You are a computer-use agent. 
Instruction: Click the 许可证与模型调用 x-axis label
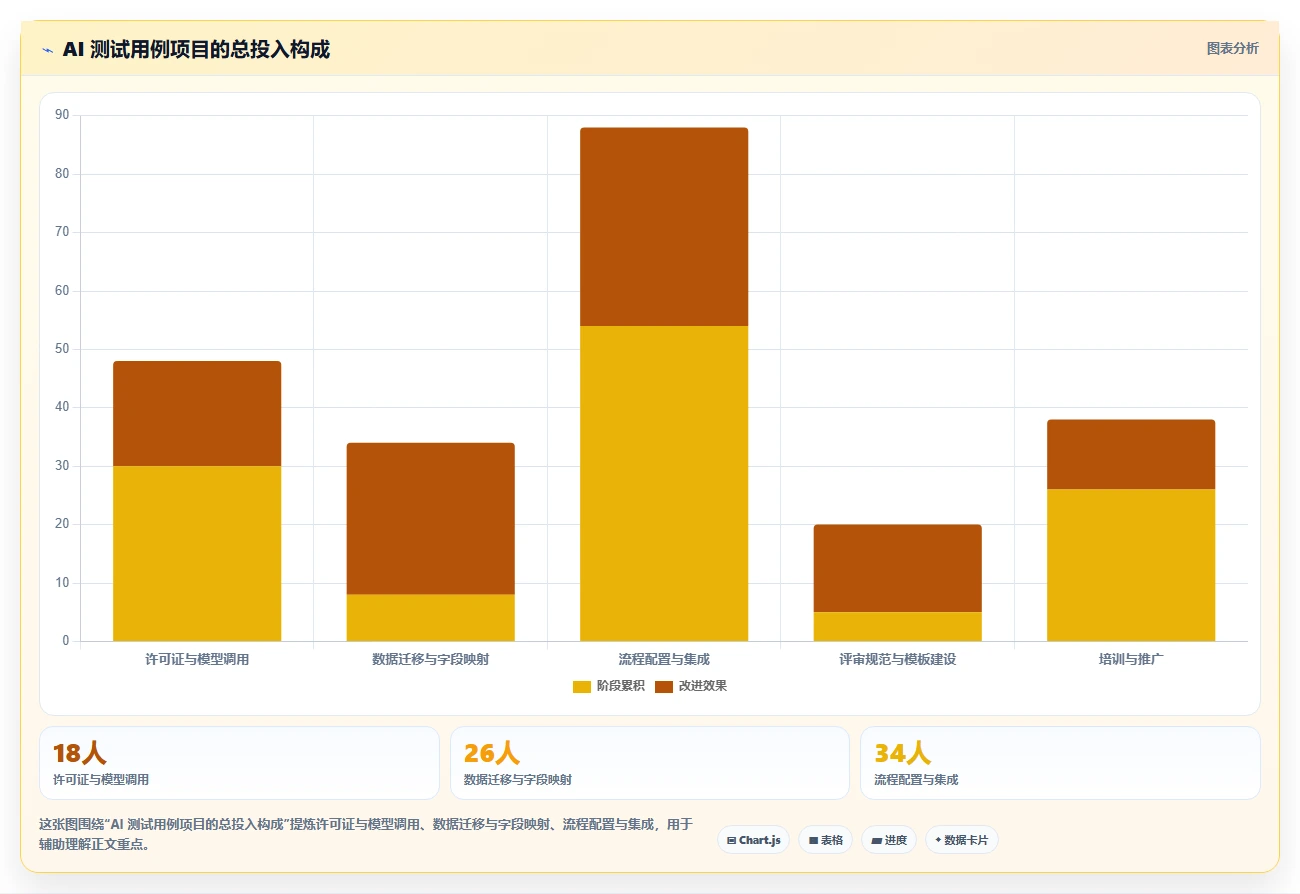pyautogui.click(x=197, y=660)
